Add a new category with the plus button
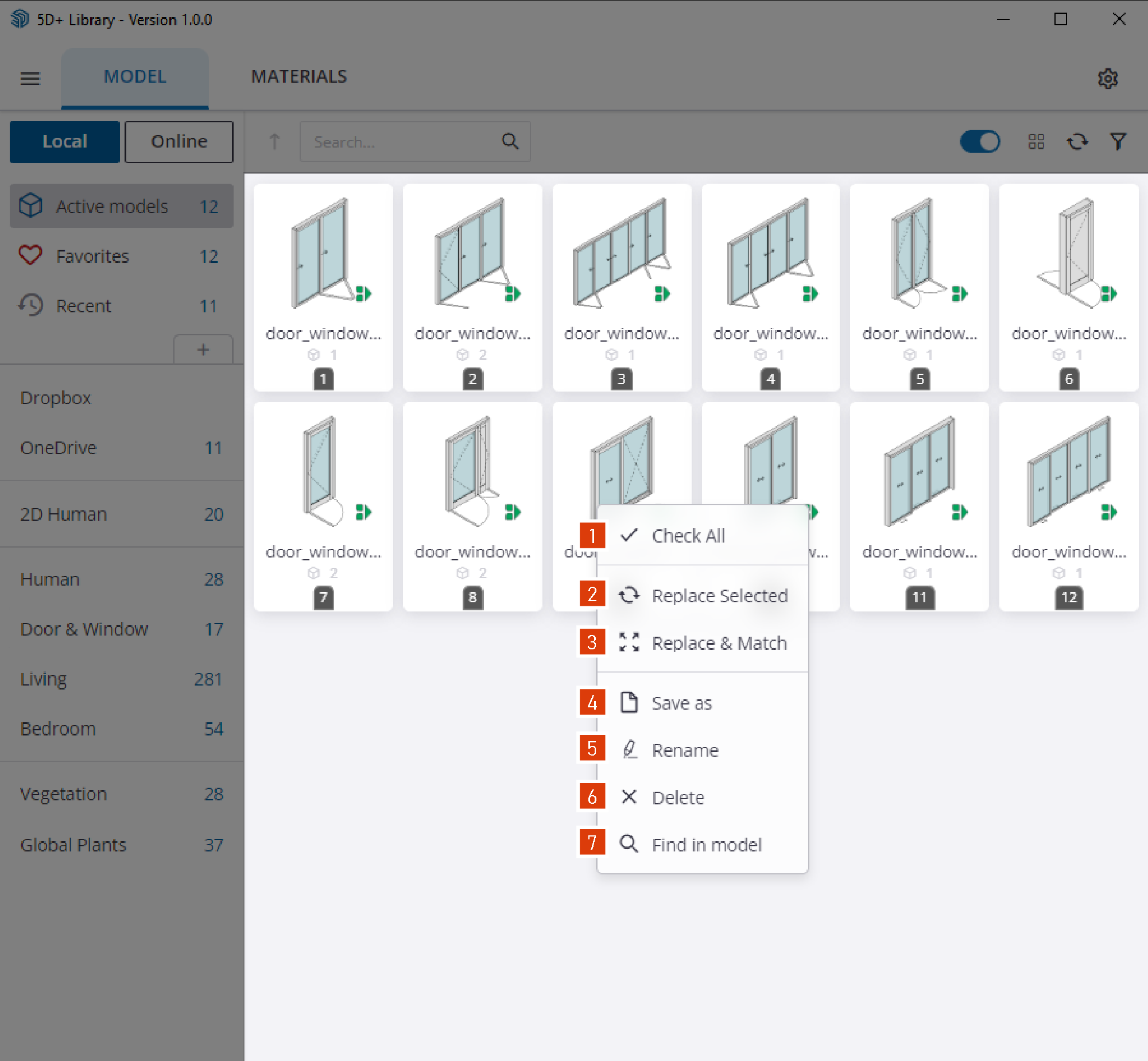This screenshot has width=1148, height=1061. 203,350
